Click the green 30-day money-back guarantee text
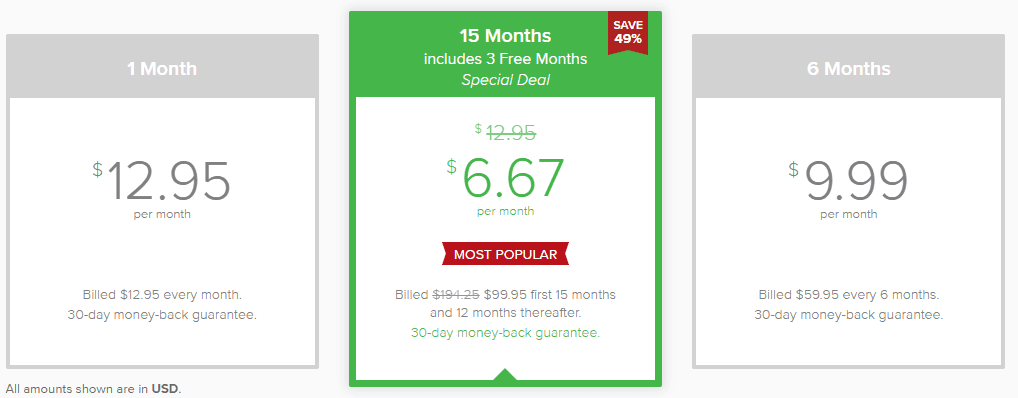 [505, 332]
